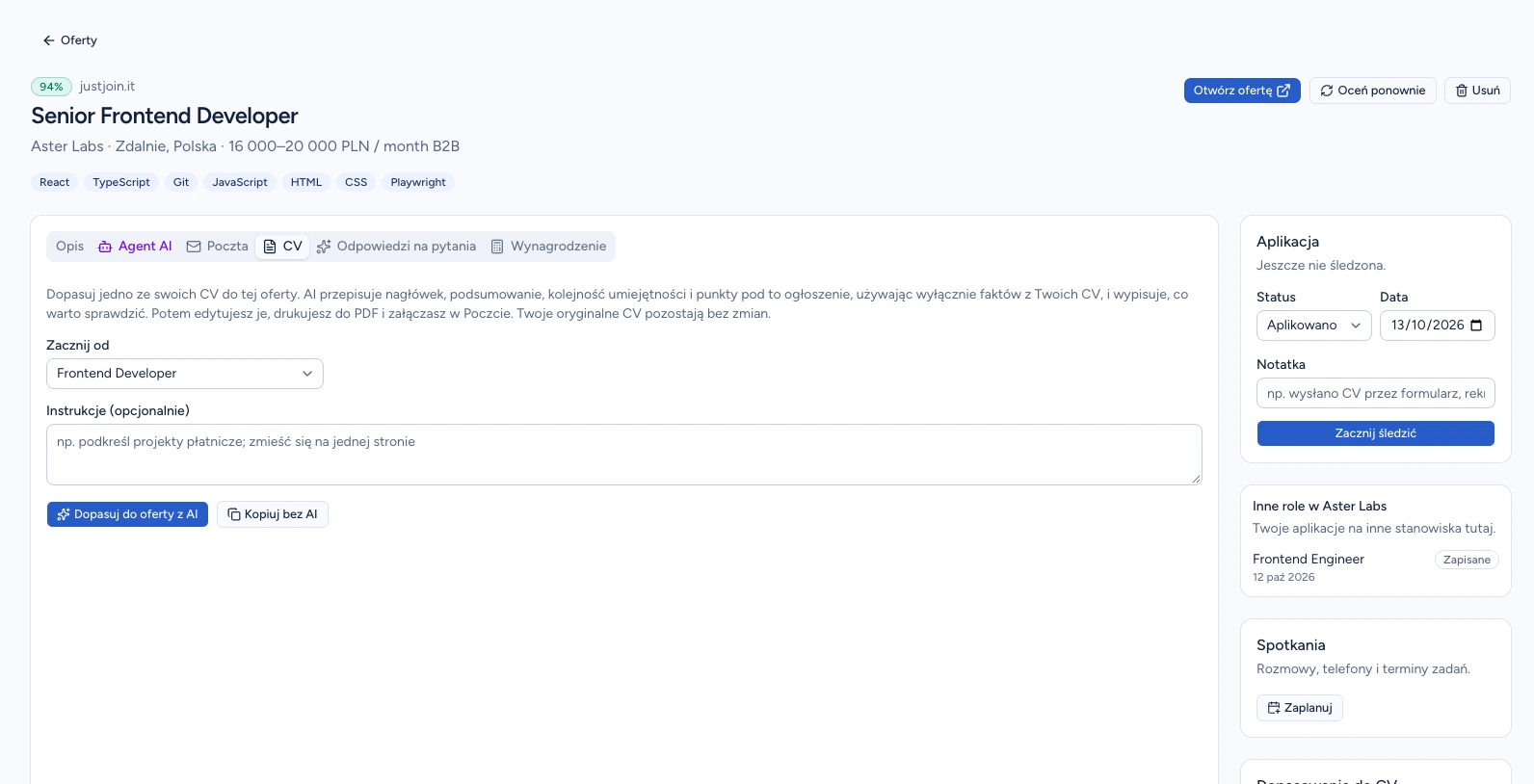Click the Data field showing 13/10/2026
This screenshot has width=1534, height=784.
click(x=1438, y=326)
